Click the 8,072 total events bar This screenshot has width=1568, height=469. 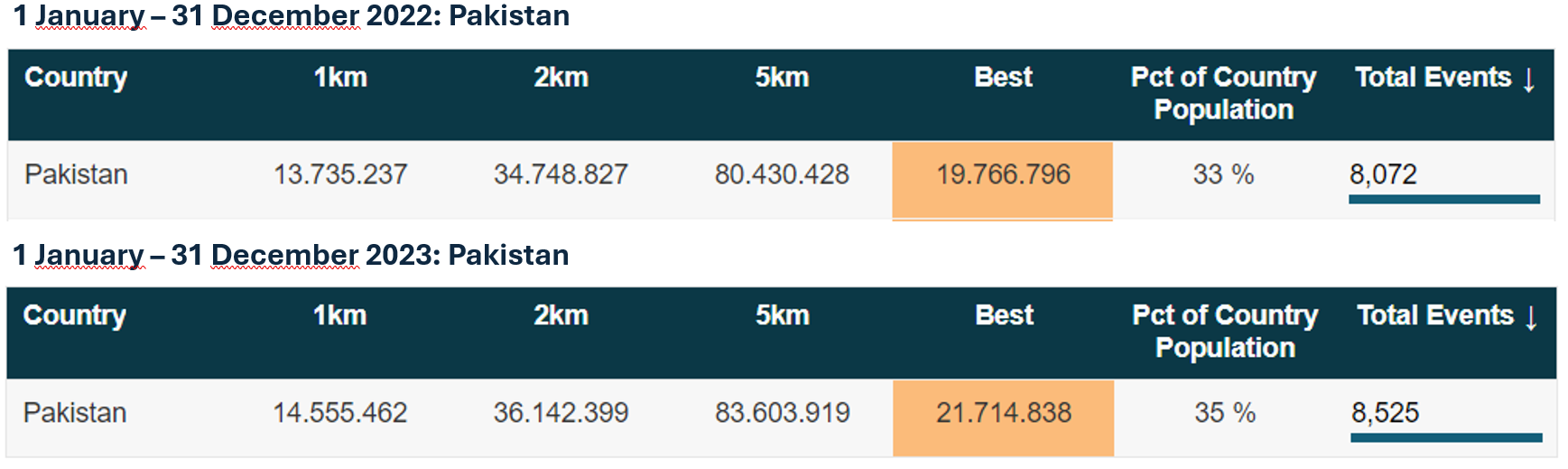[x=1444, y=199]
